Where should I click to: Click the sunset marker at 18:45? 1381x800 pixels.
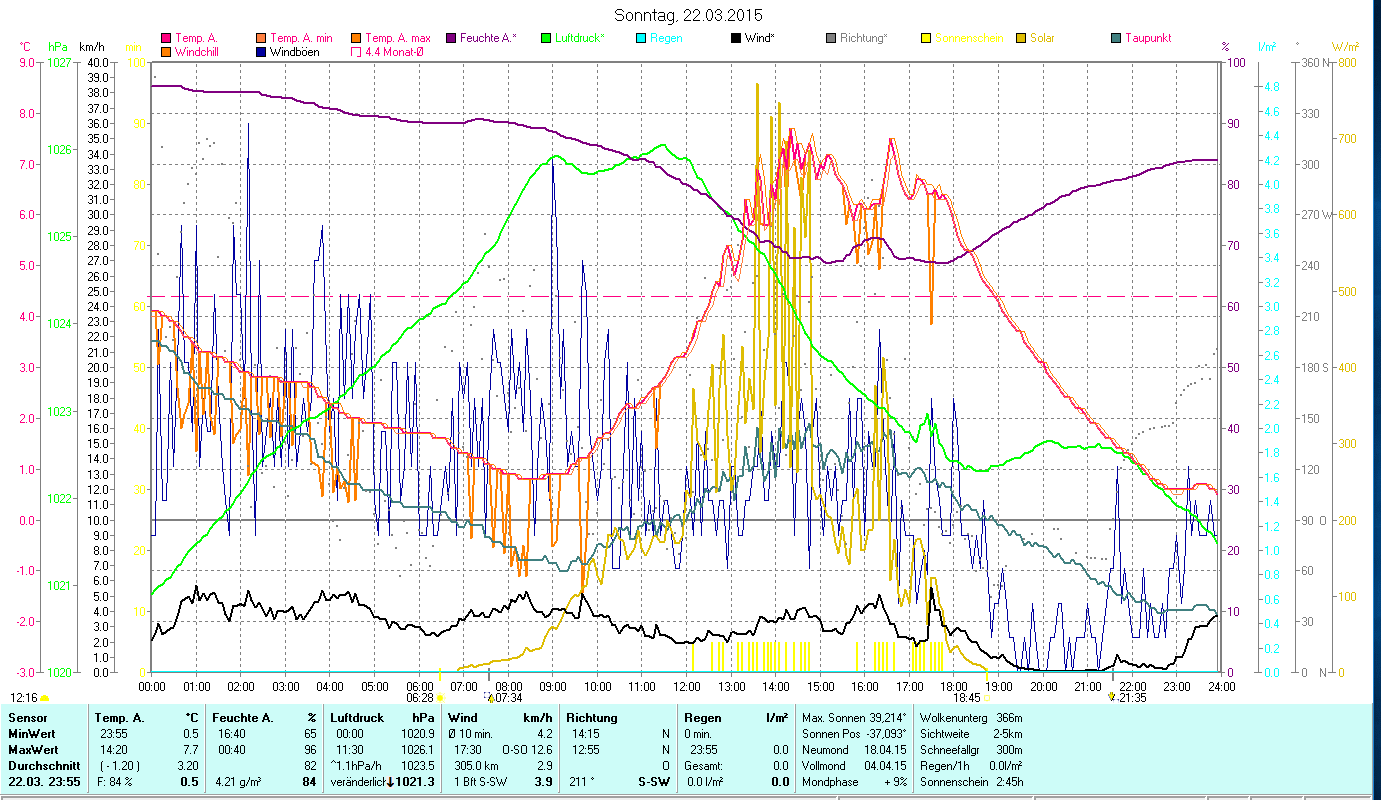pos(986,698)
